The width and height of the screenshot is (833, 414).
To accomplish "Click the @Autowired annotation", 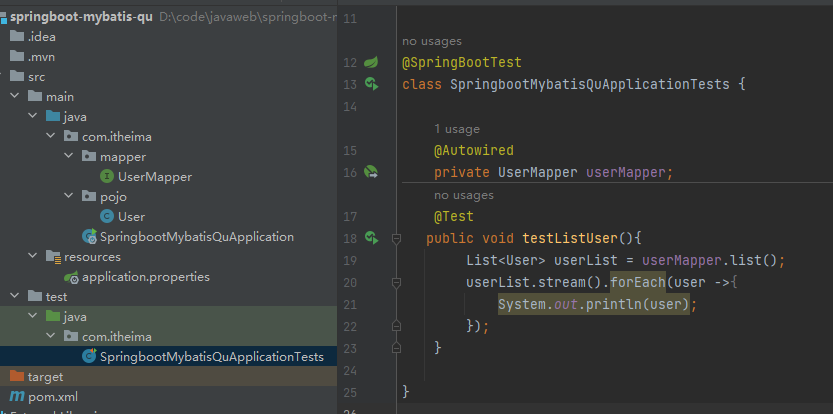I will tap(474, 150).
